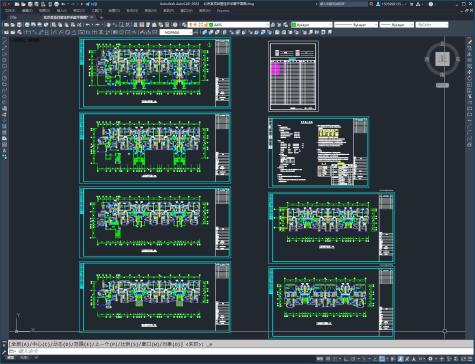Click the plus button for new drawing tab
Screen dimensions: 475x364
pyautogui.click(x=101, y=17)
